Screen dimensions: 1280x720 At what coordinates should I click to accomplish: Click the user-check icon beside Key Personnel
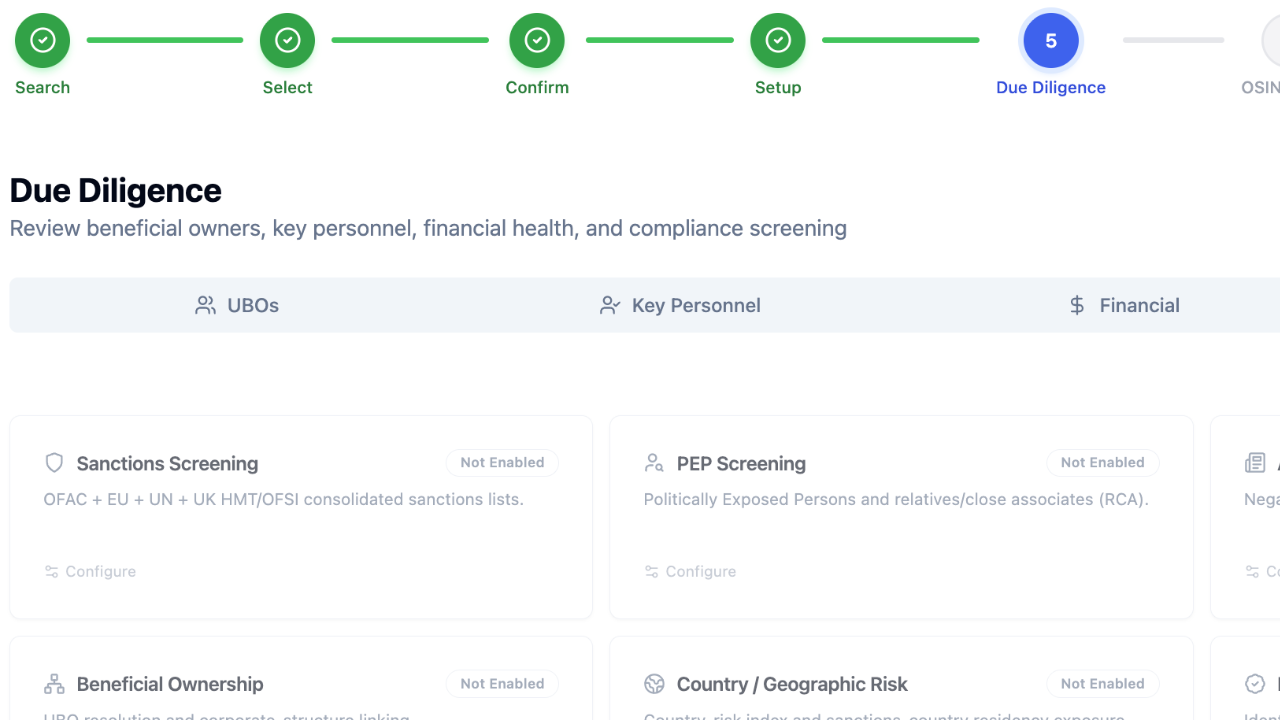pos(610,305)
